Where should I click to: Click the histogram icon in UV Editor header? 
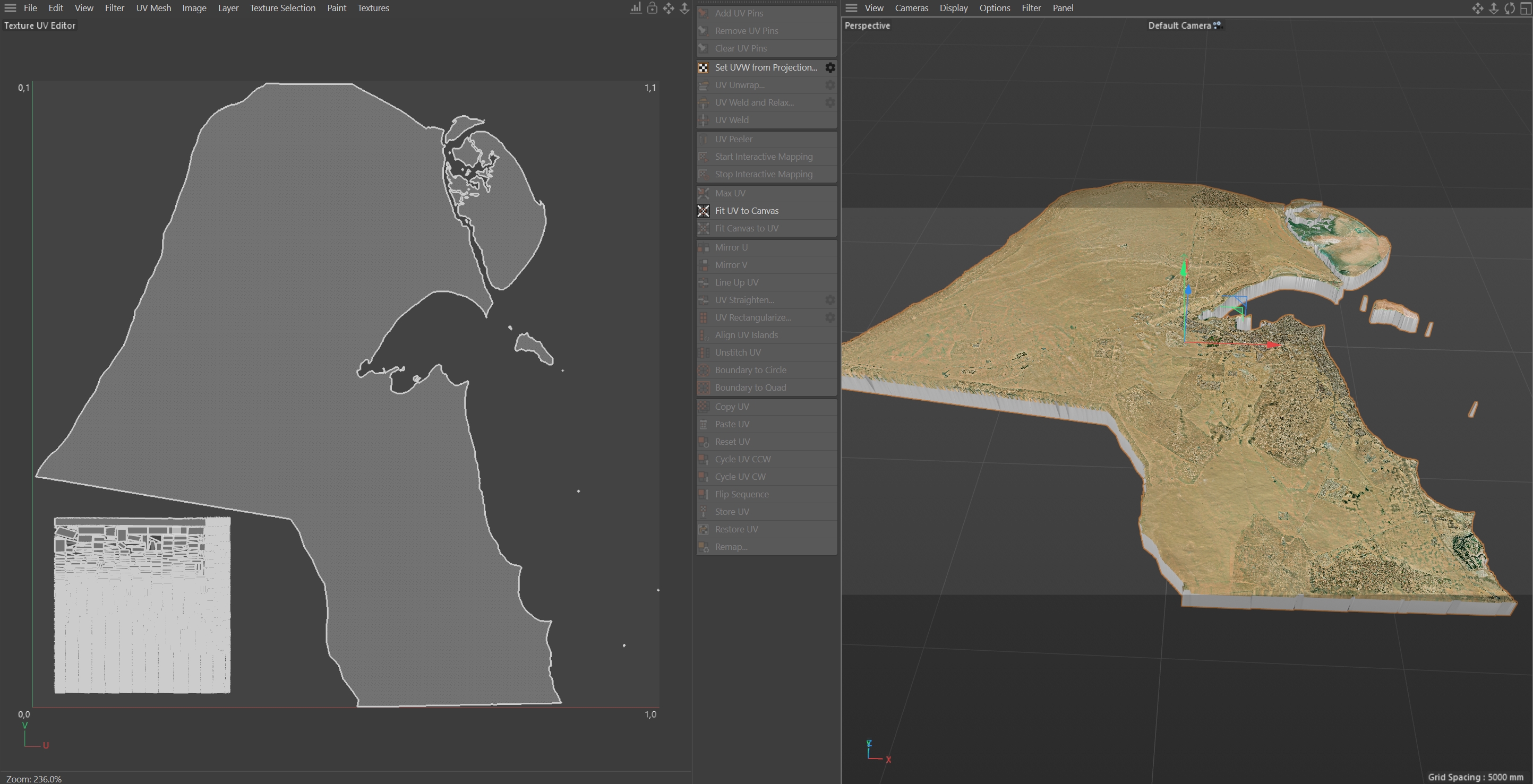tap(636, 8)
